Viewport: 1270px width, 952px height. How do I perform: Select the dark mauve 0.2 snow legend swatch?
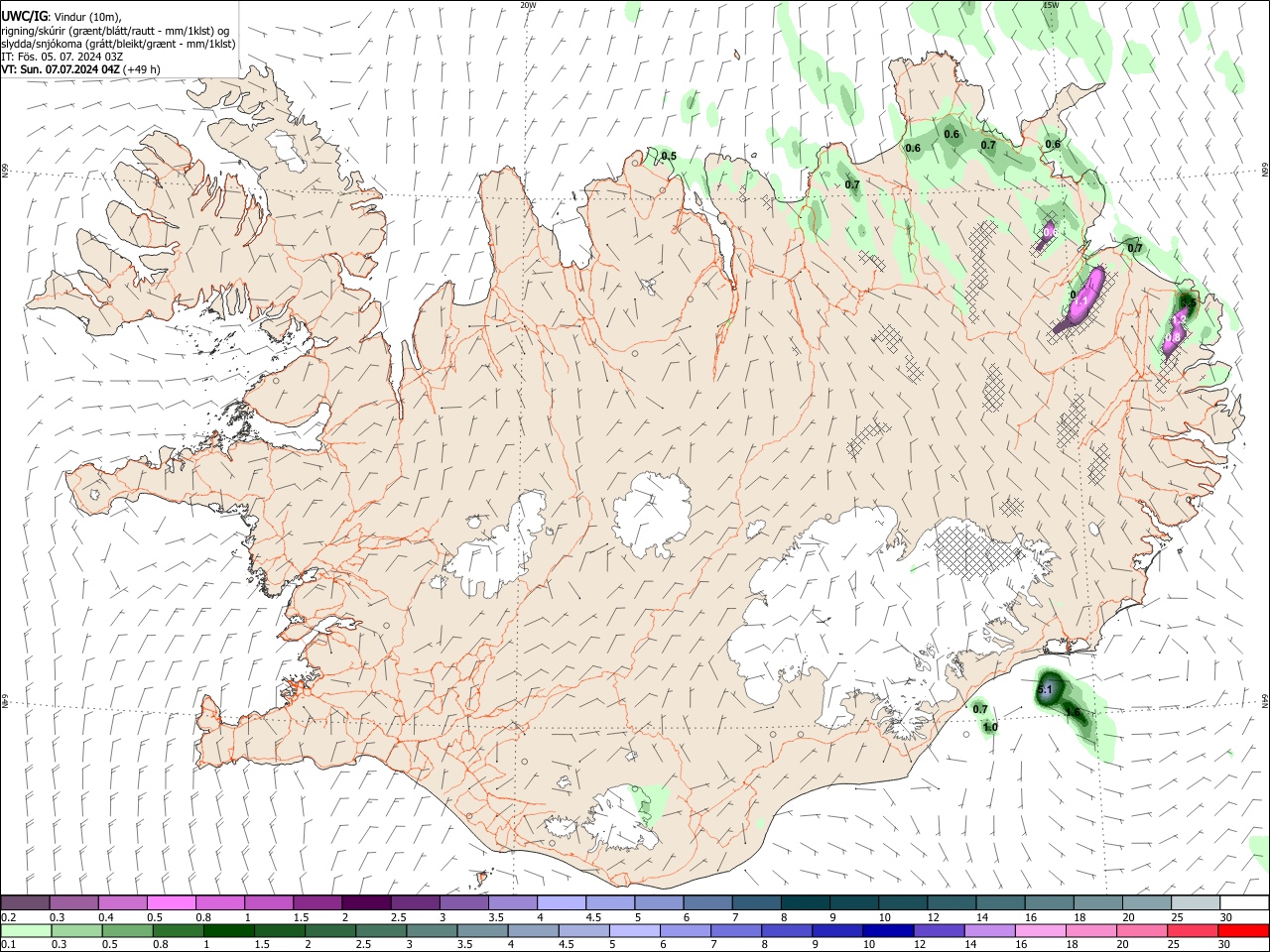25,902
